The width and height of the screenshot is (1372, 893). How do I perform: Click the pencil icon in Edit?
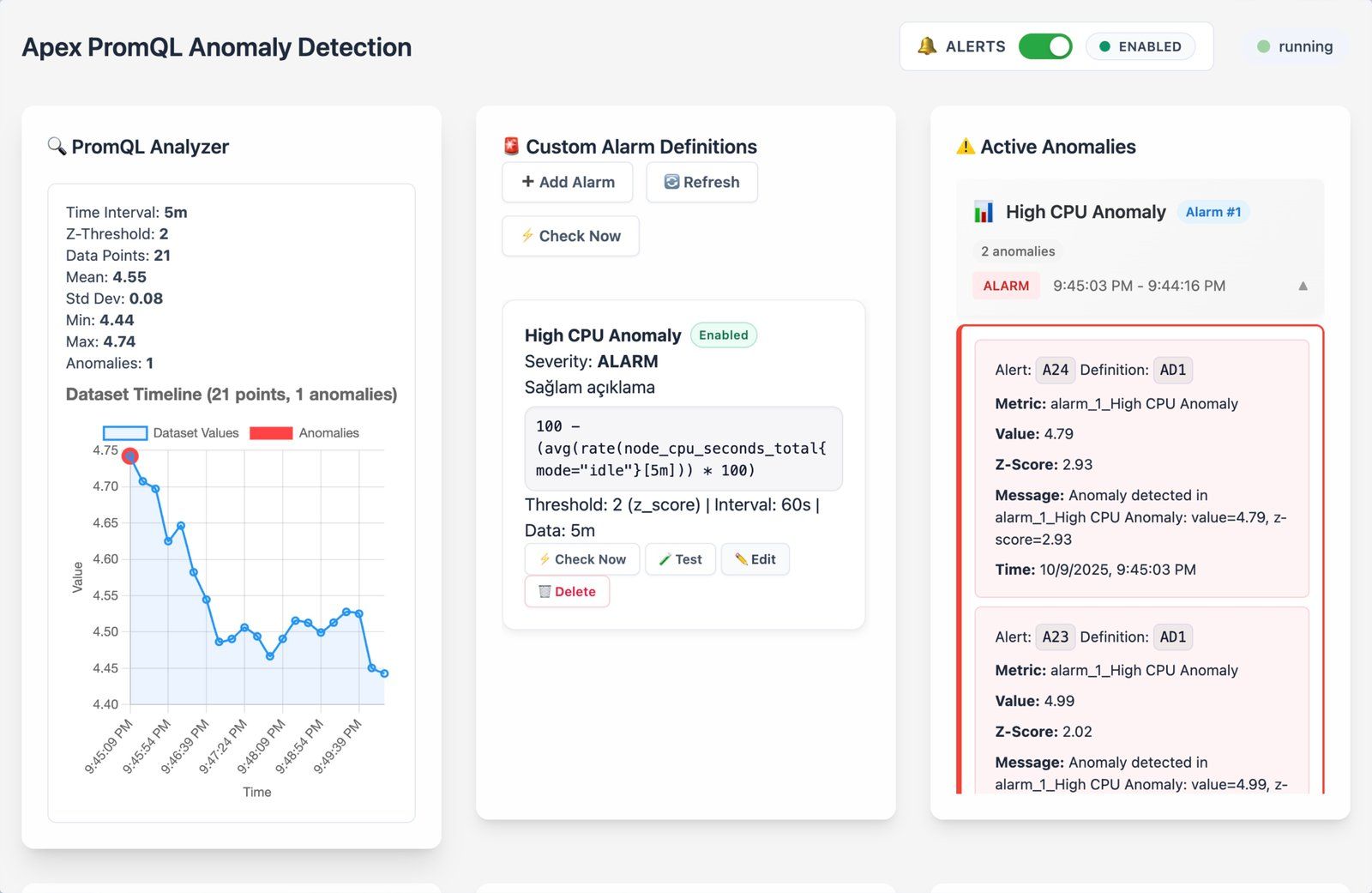[x=741, y=559]
